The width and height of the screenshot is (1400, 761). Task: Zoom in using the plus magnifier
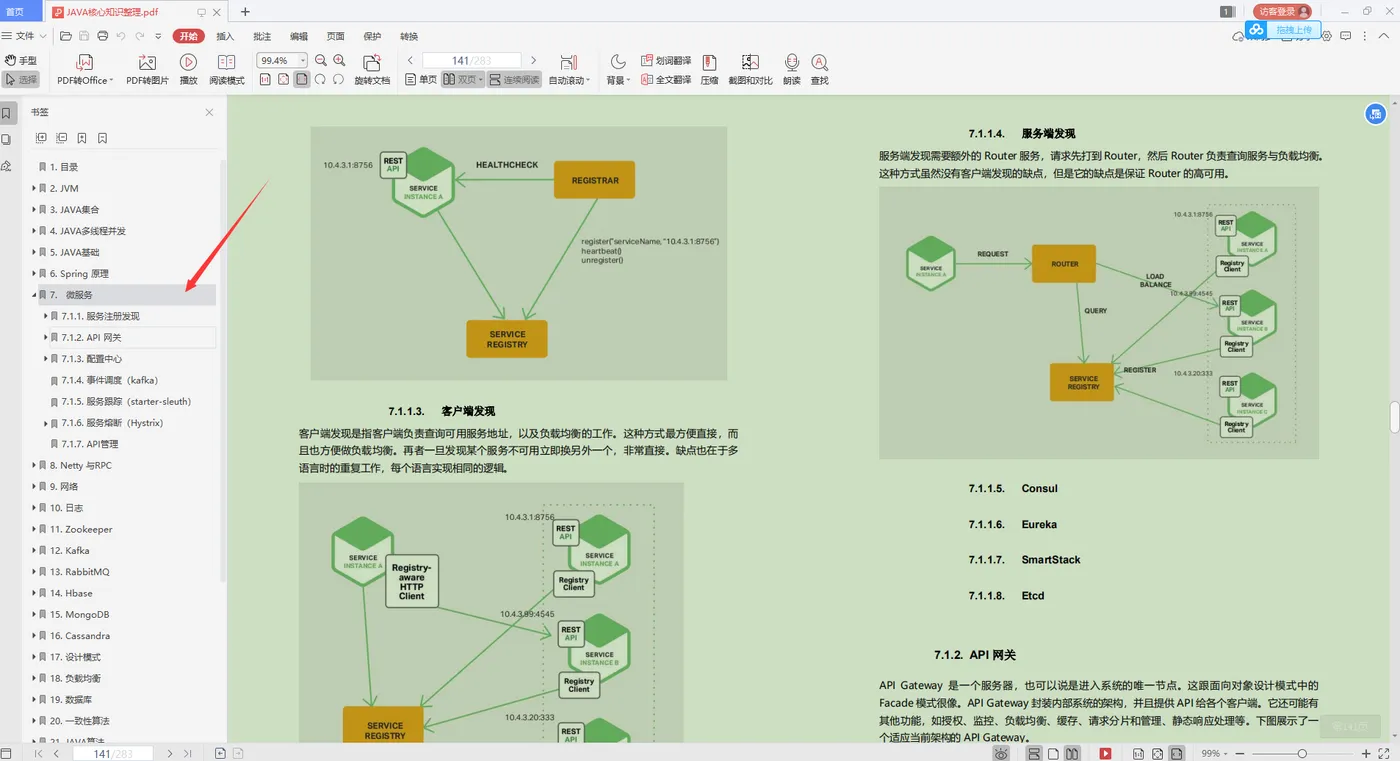pos(340,60)
